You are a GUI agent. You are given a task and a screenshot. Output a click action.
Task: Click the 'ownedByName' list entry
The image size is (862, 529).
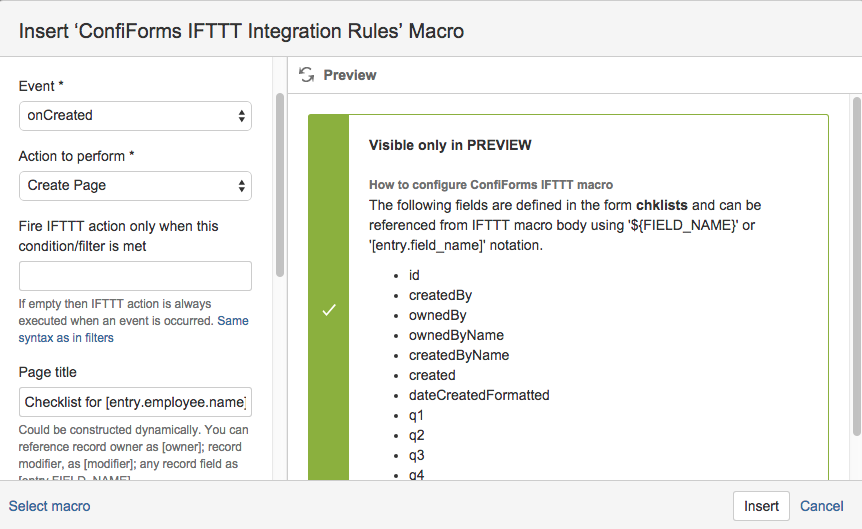(x=456, y=335)
